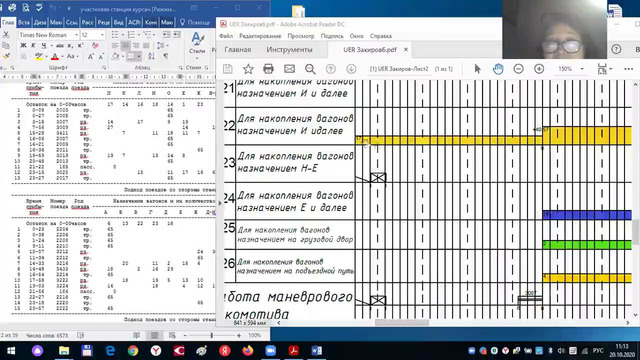The width and height of the screenshot is (640, 360).
Task: Click Increase Indent icon in Word
Action: [x=177, y=35]
